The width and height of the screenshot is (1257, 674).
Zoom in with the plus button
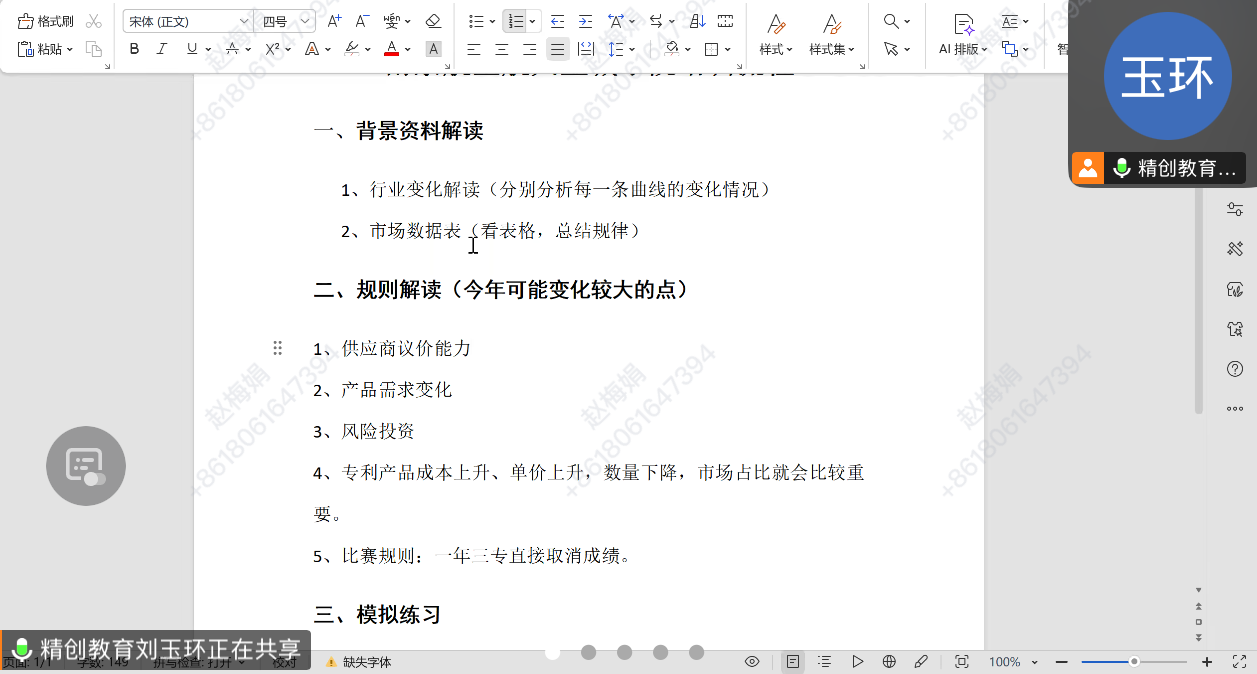pos(1207,662)
